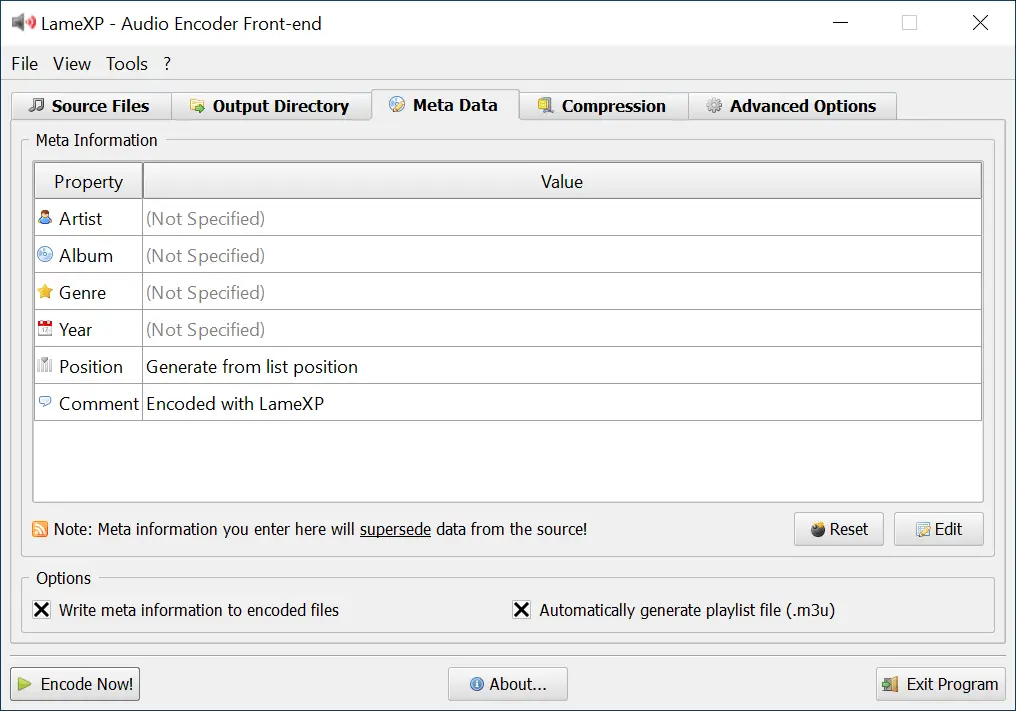The width and height of the screenshot is (1016, 711).
Task: Click the folder arrow icon on Output Directory tab
Action: 197,106
